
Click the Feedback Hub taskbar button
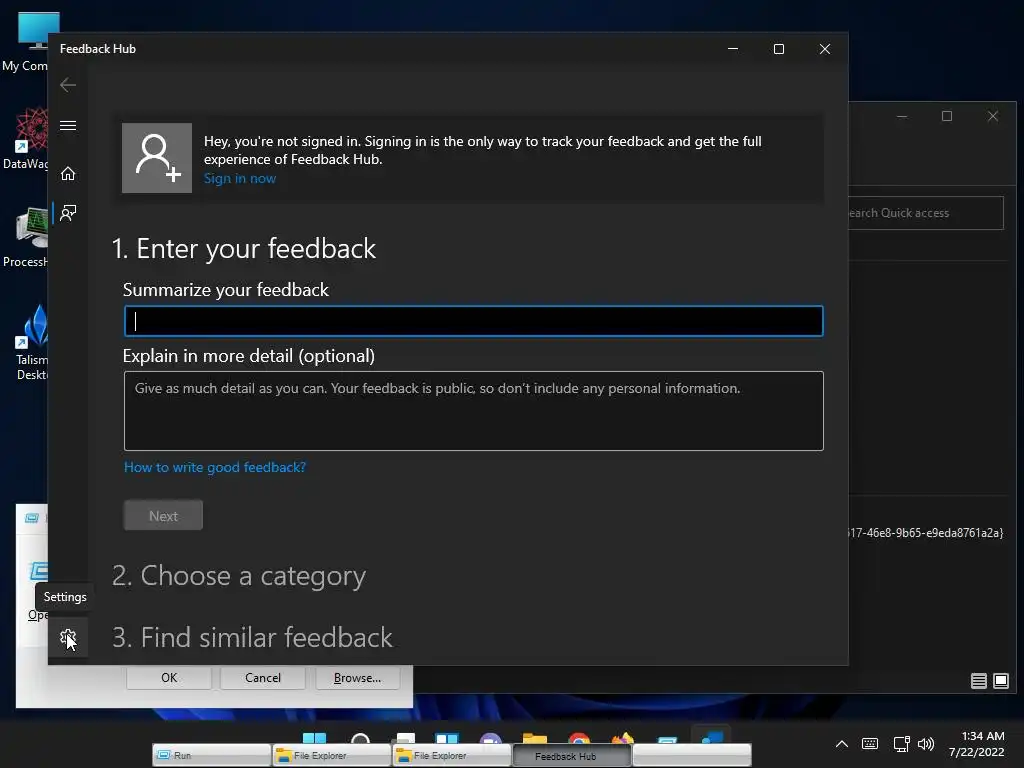(571, 756)
